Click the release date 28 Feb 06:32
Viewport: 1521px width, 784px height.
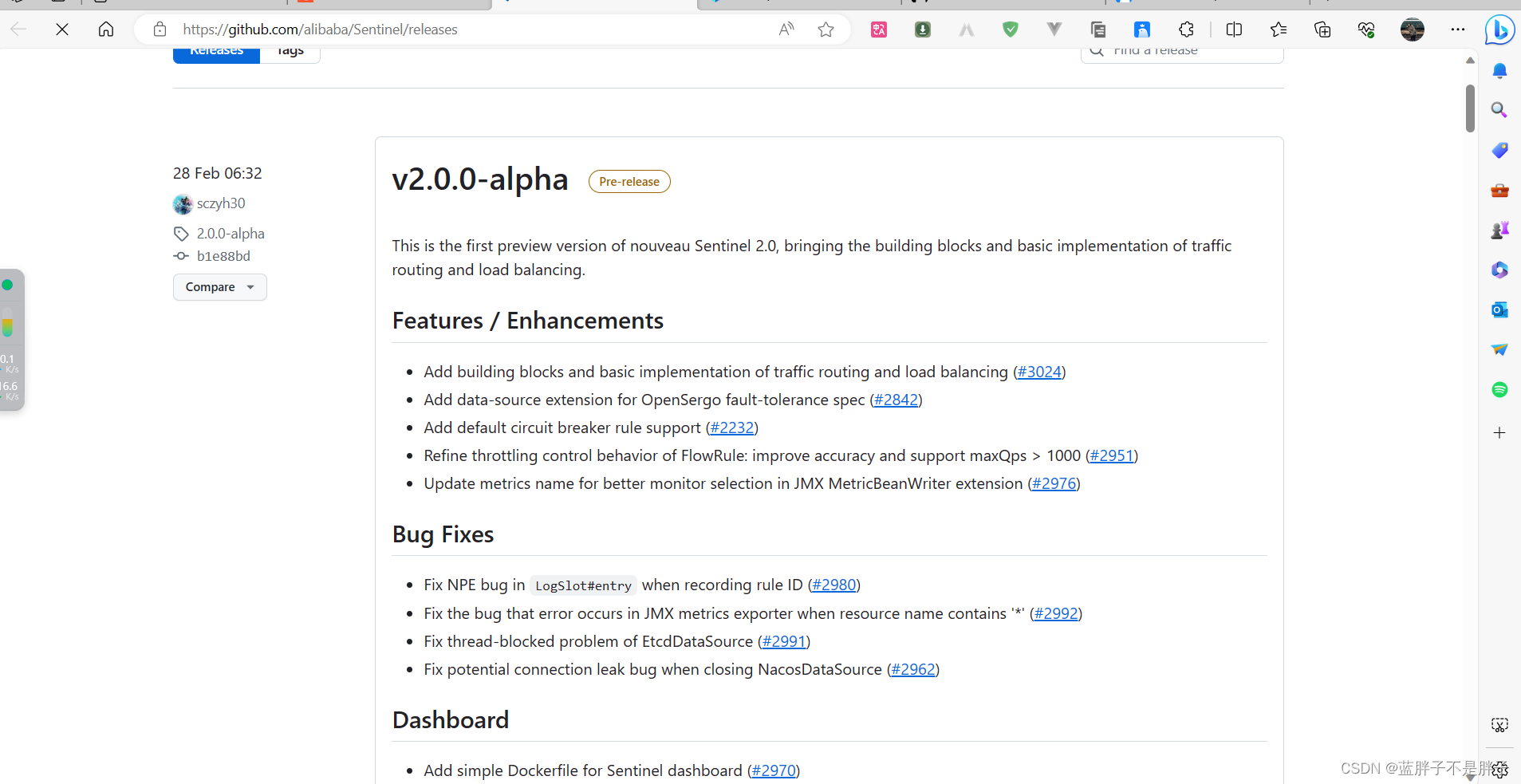[218, 173]
